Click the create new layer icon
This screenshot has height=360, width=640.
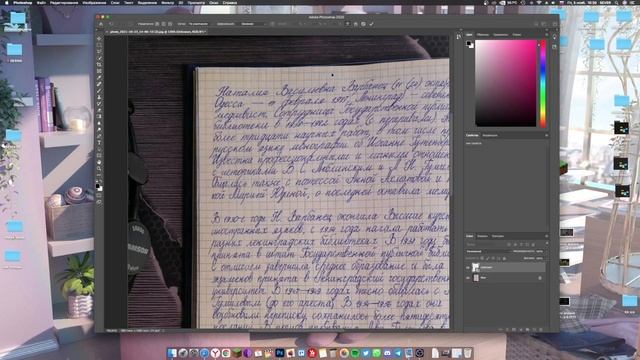pos(534,329)
